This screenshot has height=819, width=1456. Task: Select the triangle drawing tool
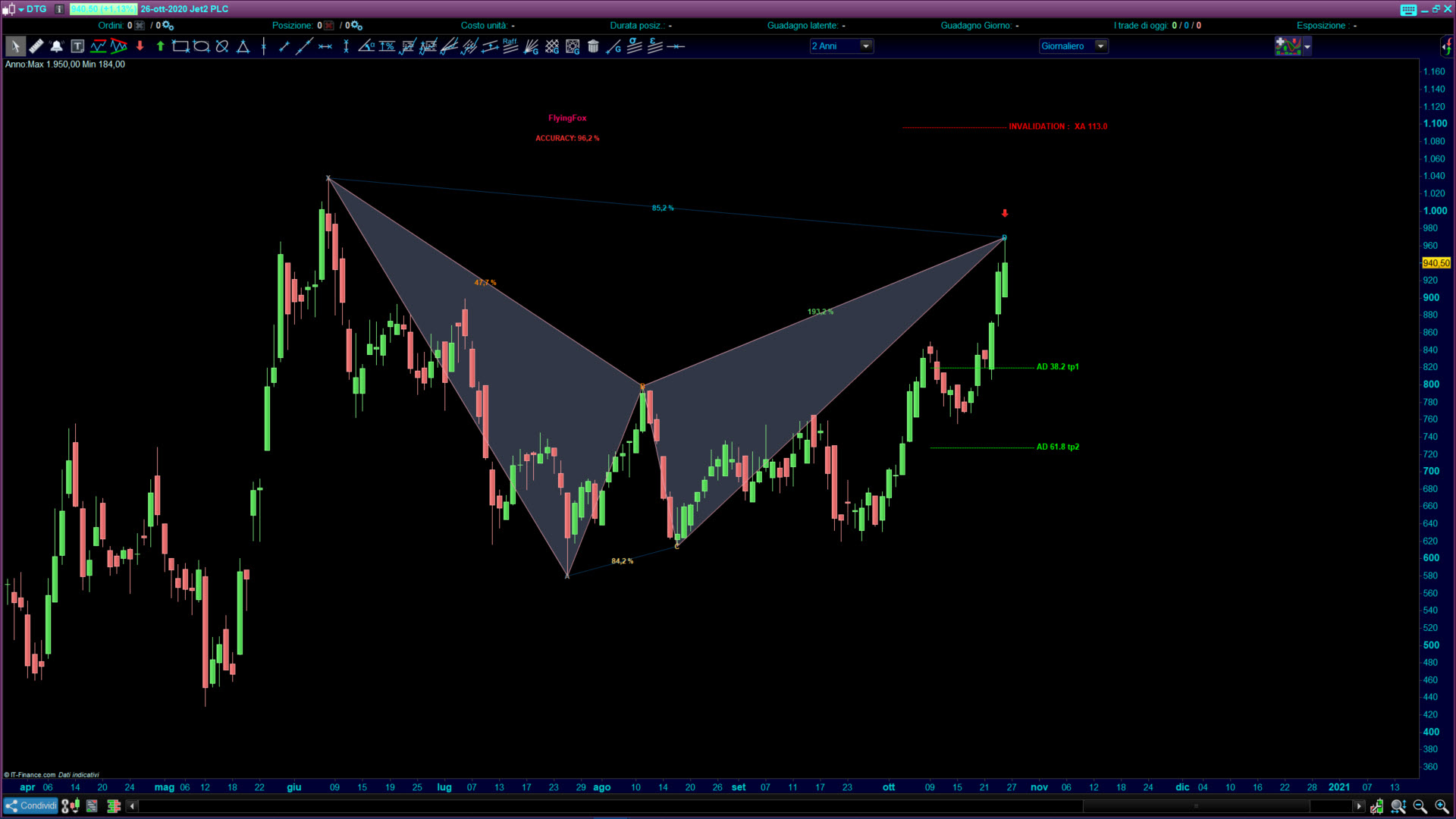243,46
